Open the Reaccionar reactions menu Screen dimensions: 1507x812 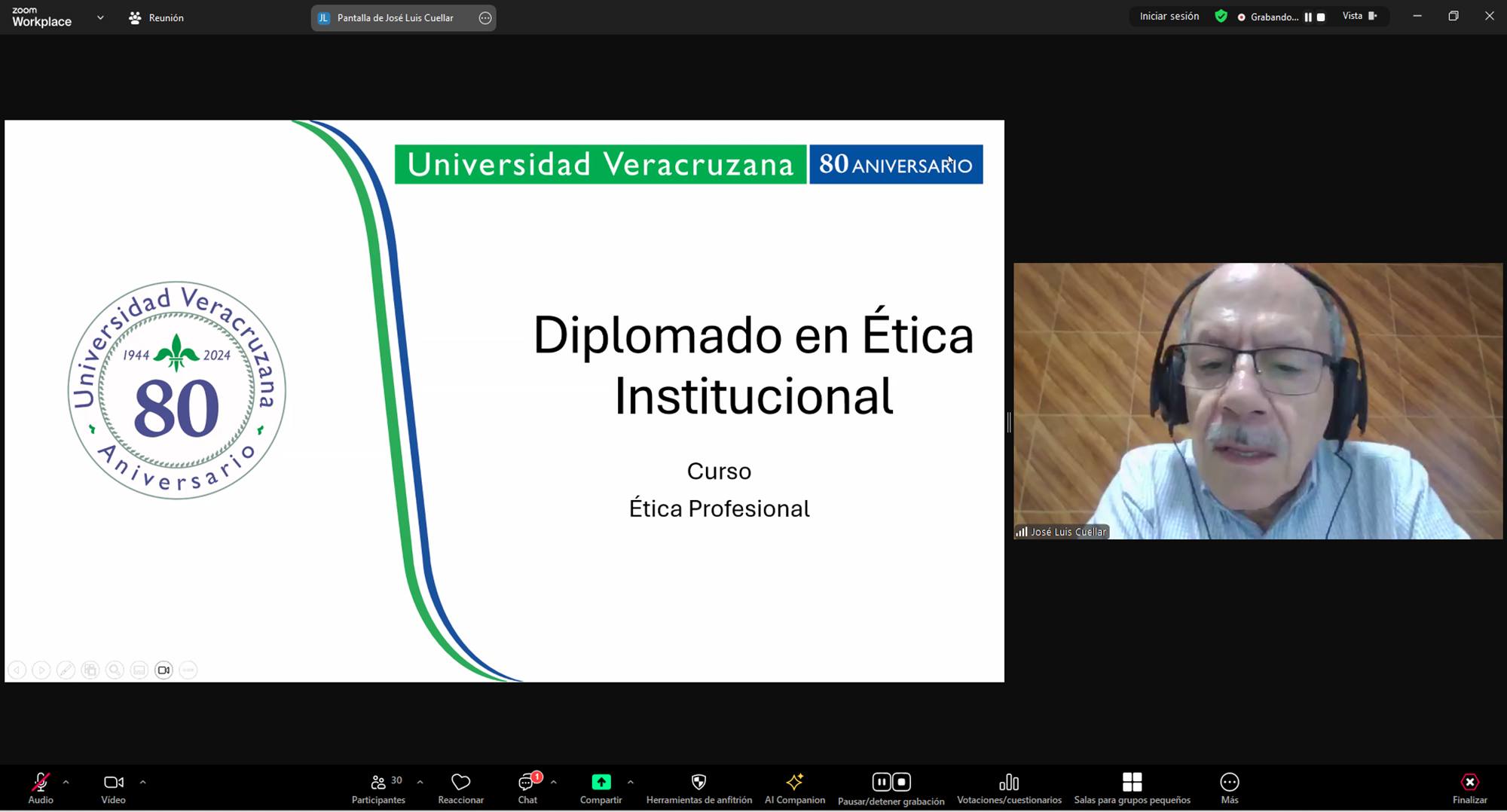(x=460, y=788)
